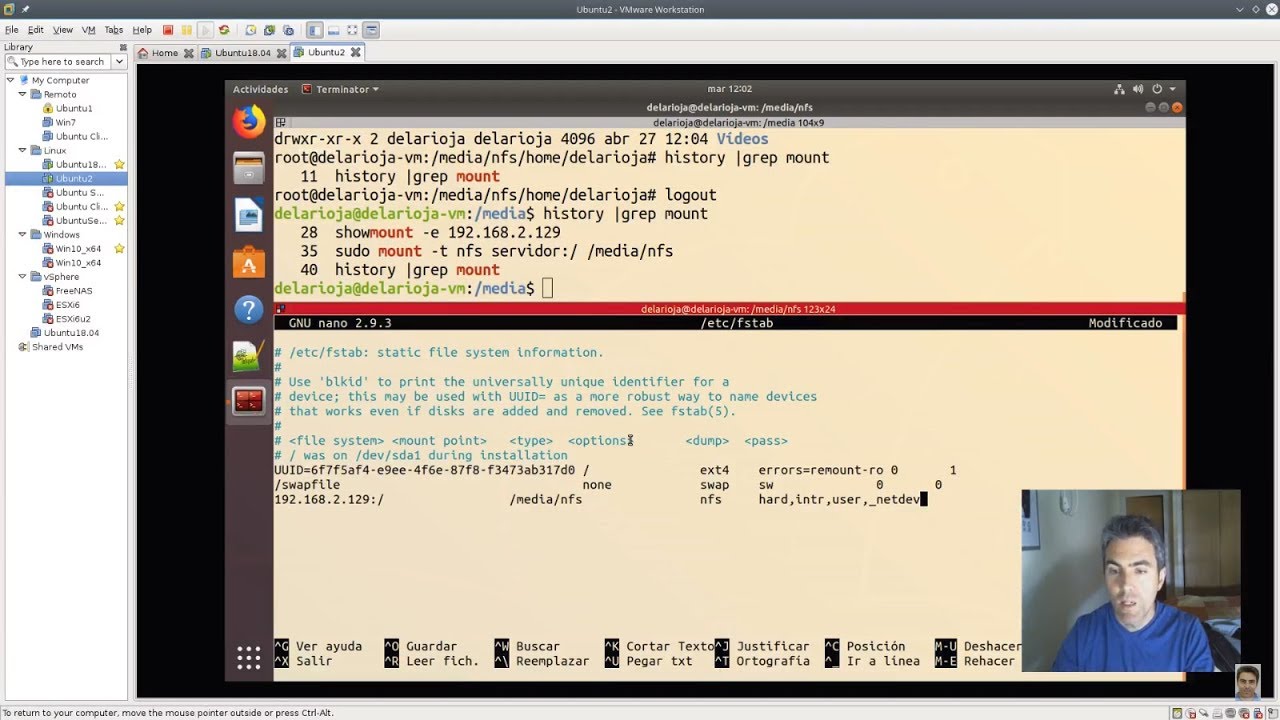Click the Terminator icon in the dock

[x=249, y=402]
